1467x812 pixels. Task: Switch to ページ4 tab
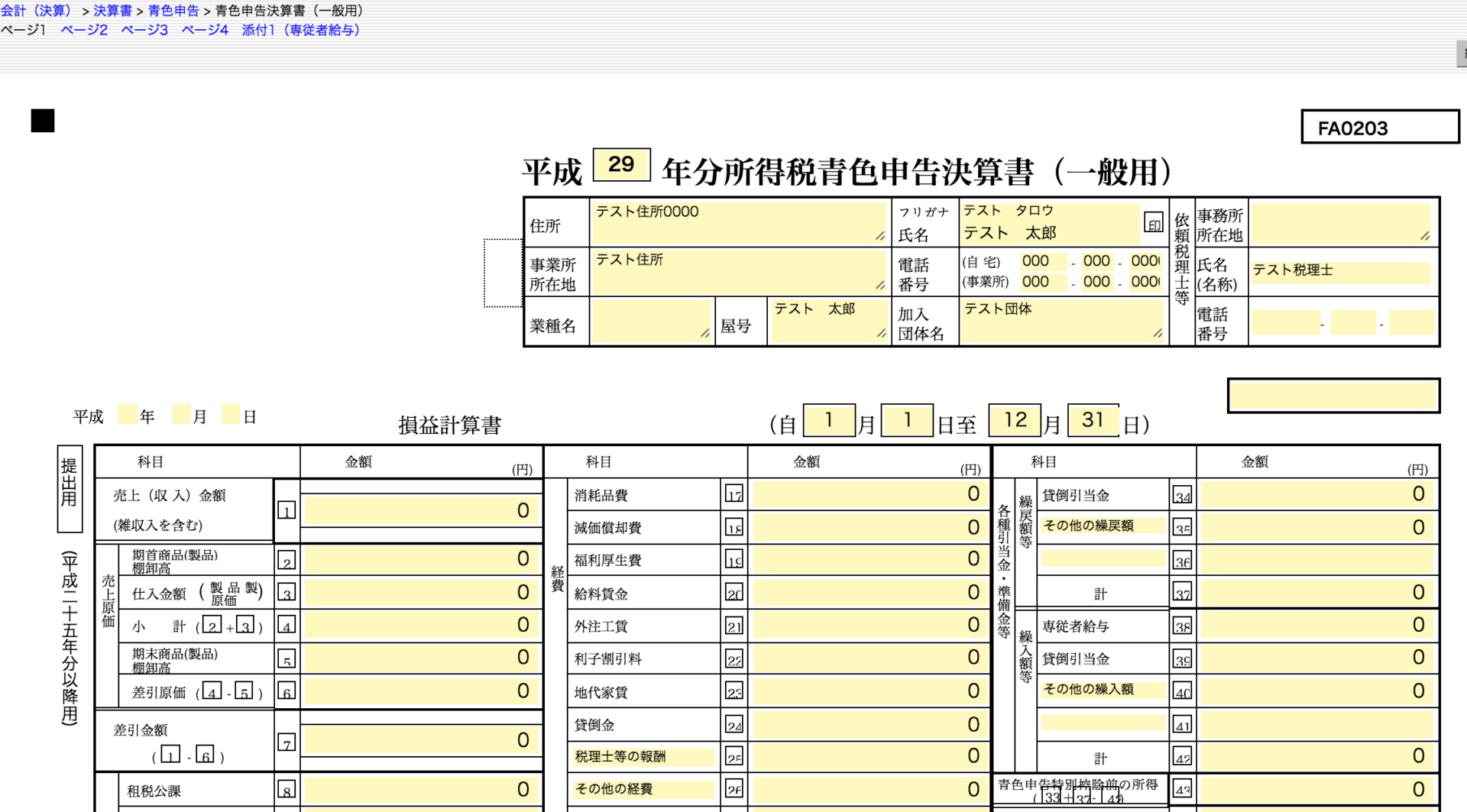(205, 30)
